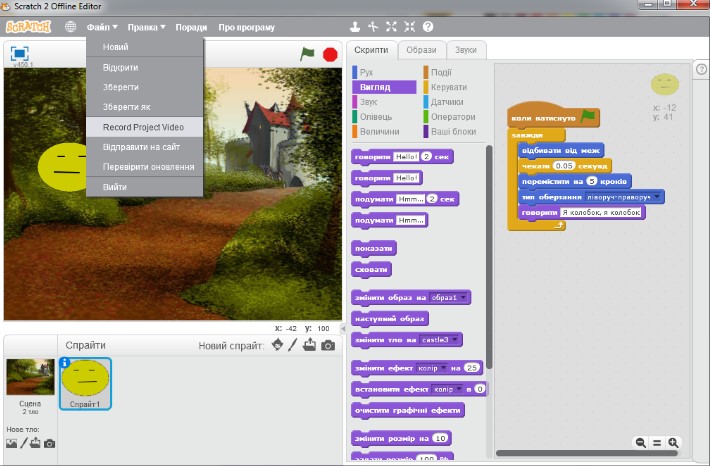Choose Новий from the file menu
The image size is (710, 466).
(x=144, y=47)
